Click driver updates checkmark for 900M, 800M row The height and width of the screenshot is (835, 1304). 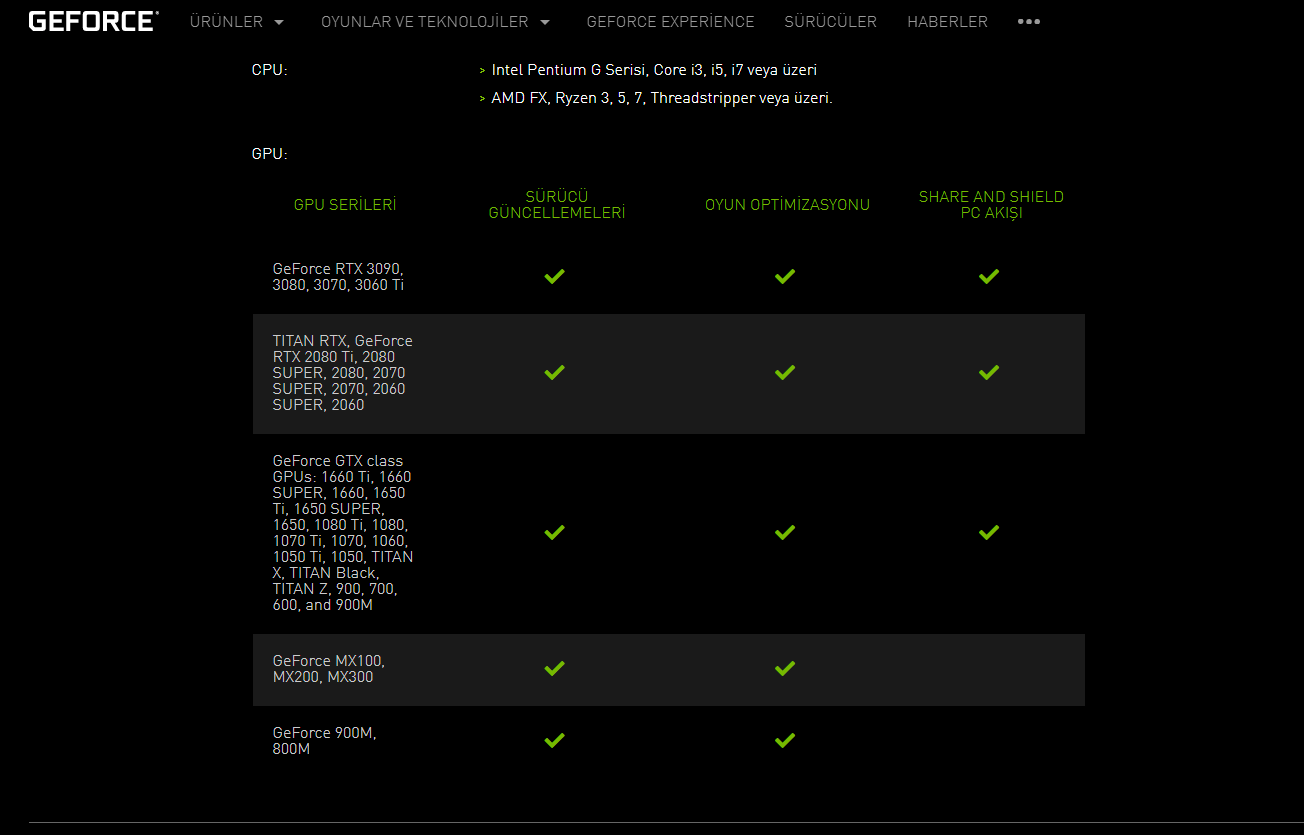click(x=554, y=740)
